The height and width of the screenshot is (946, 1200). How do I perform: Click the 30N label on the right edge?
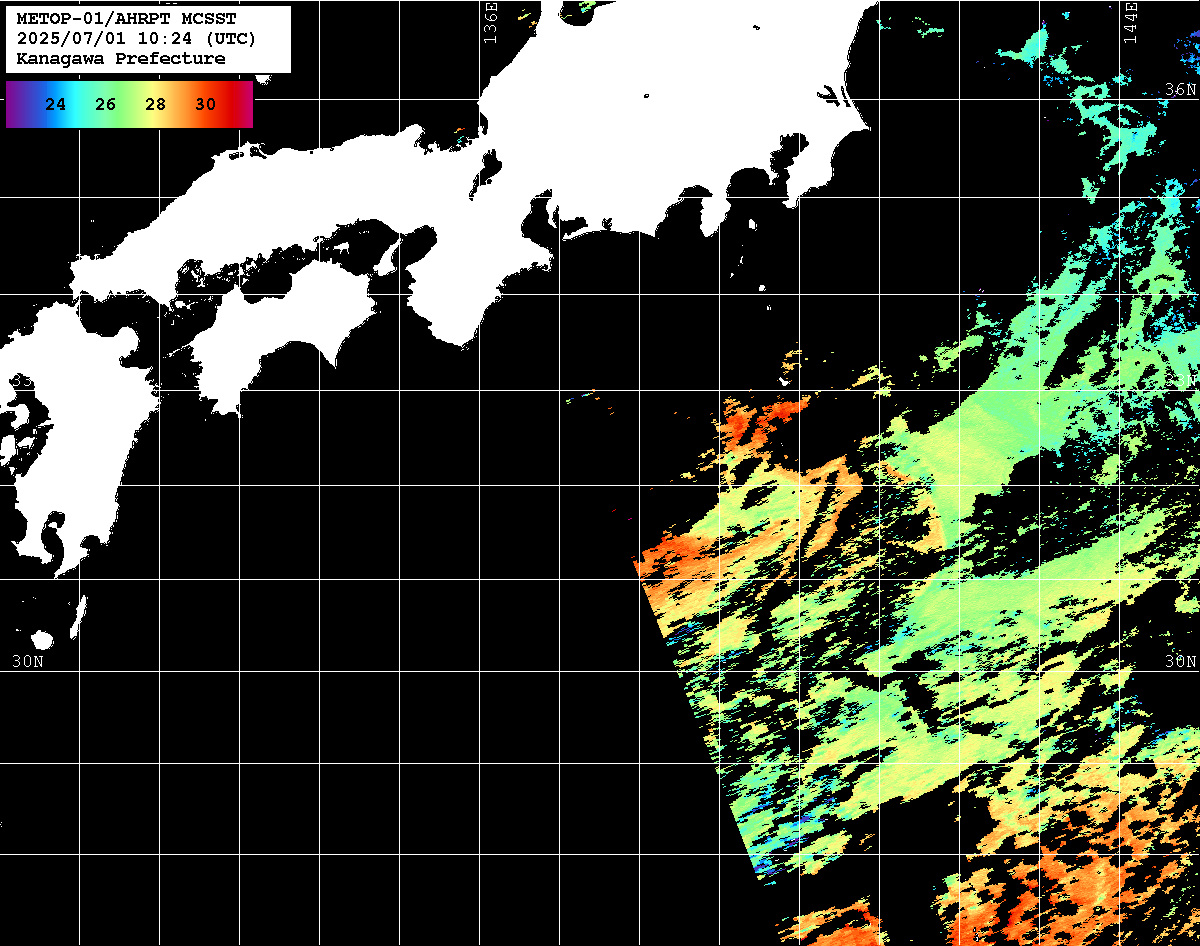[1180, 661]
